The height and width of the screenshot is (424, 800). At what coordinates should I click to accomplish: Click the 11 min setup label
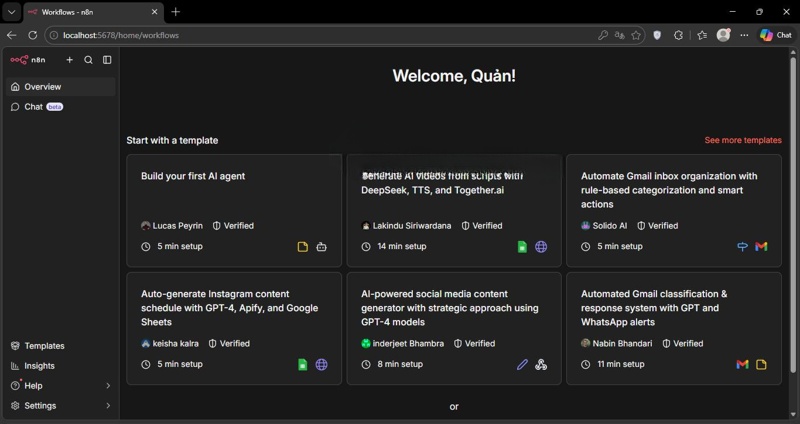pyautogui.click(x=620, y=364)
